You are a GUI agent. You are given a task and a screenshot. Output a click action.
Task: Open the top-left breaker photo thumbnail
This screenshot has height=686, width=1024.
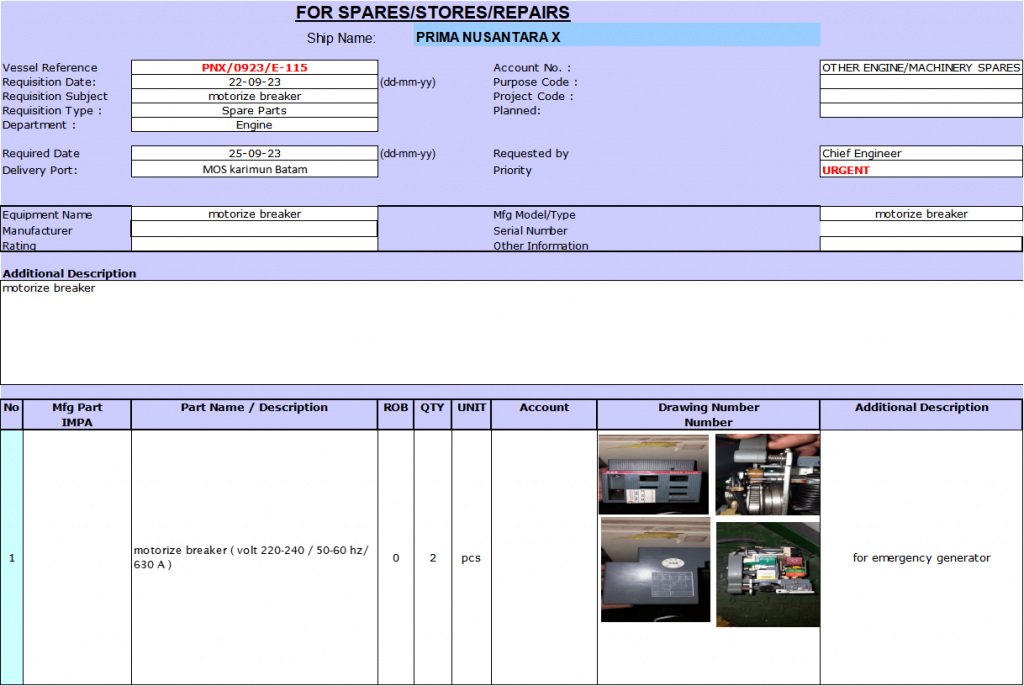[653, 473]
